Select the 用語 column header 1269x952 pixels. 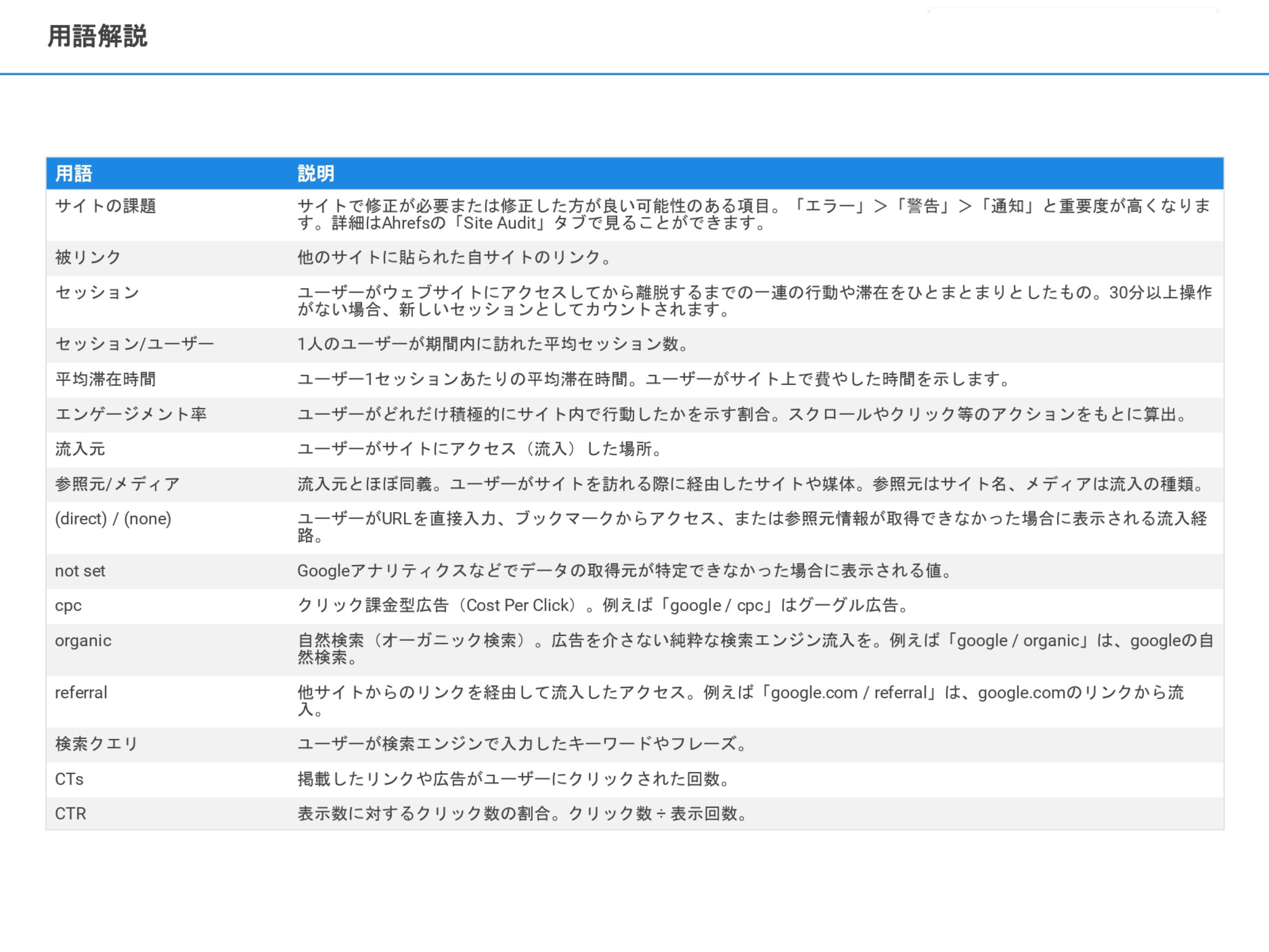pyautogui.click(x=74, y=175)
